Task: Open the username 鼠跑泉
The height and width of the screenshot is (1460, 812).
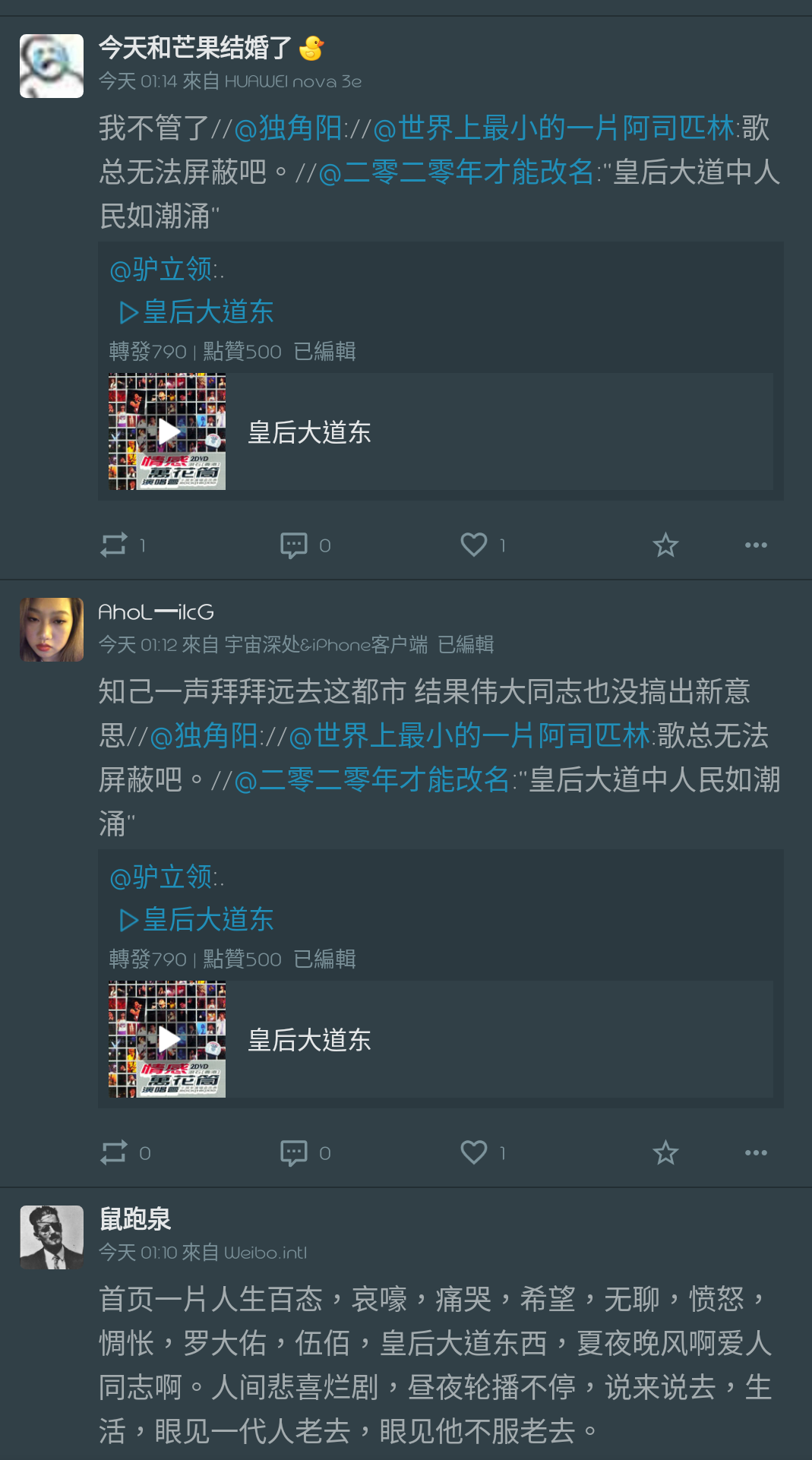Action: [135, 1218]
